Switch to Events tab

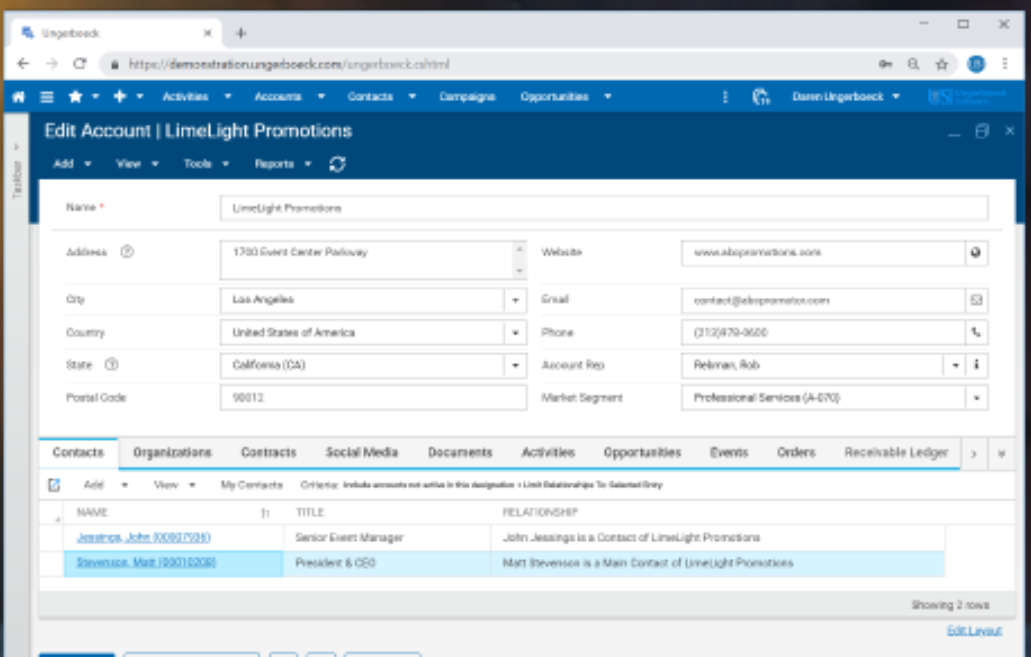pos(729,452)
